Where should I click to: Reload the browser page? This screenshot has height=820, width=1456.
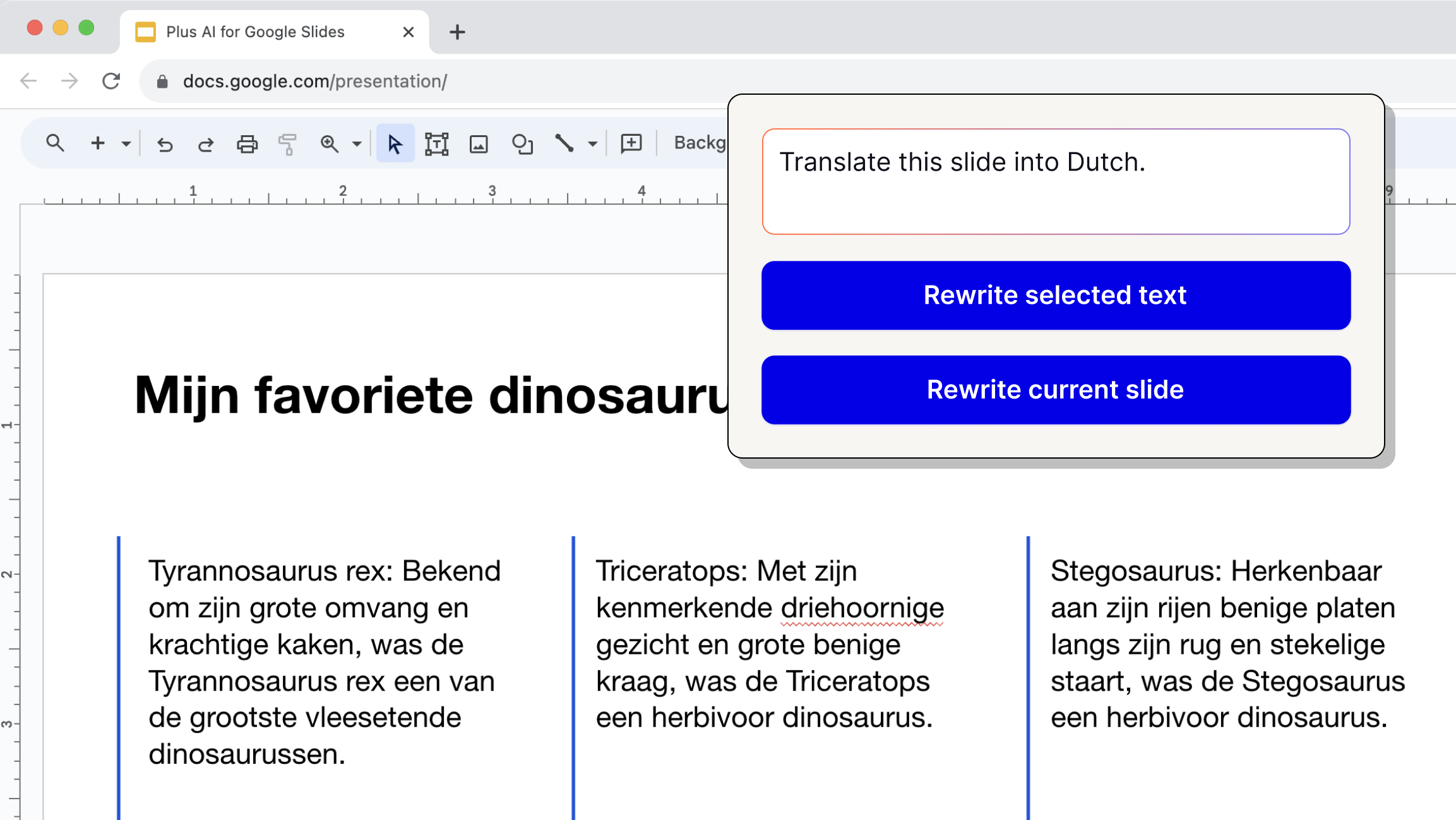point(111,81)
